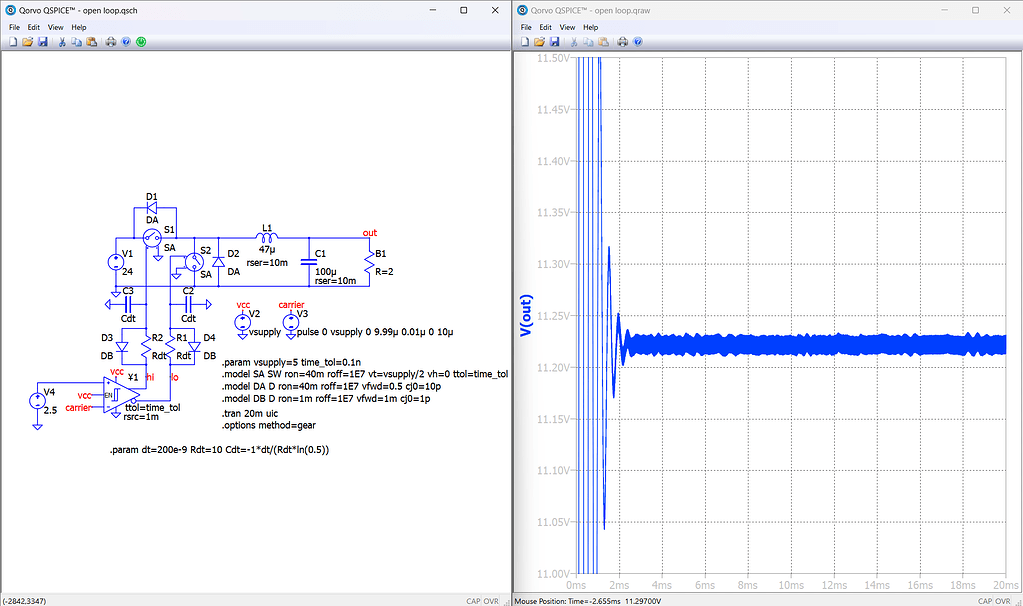Open View menu in the waveform window
The image size is (1023, 606).
(x=567, y=27)
